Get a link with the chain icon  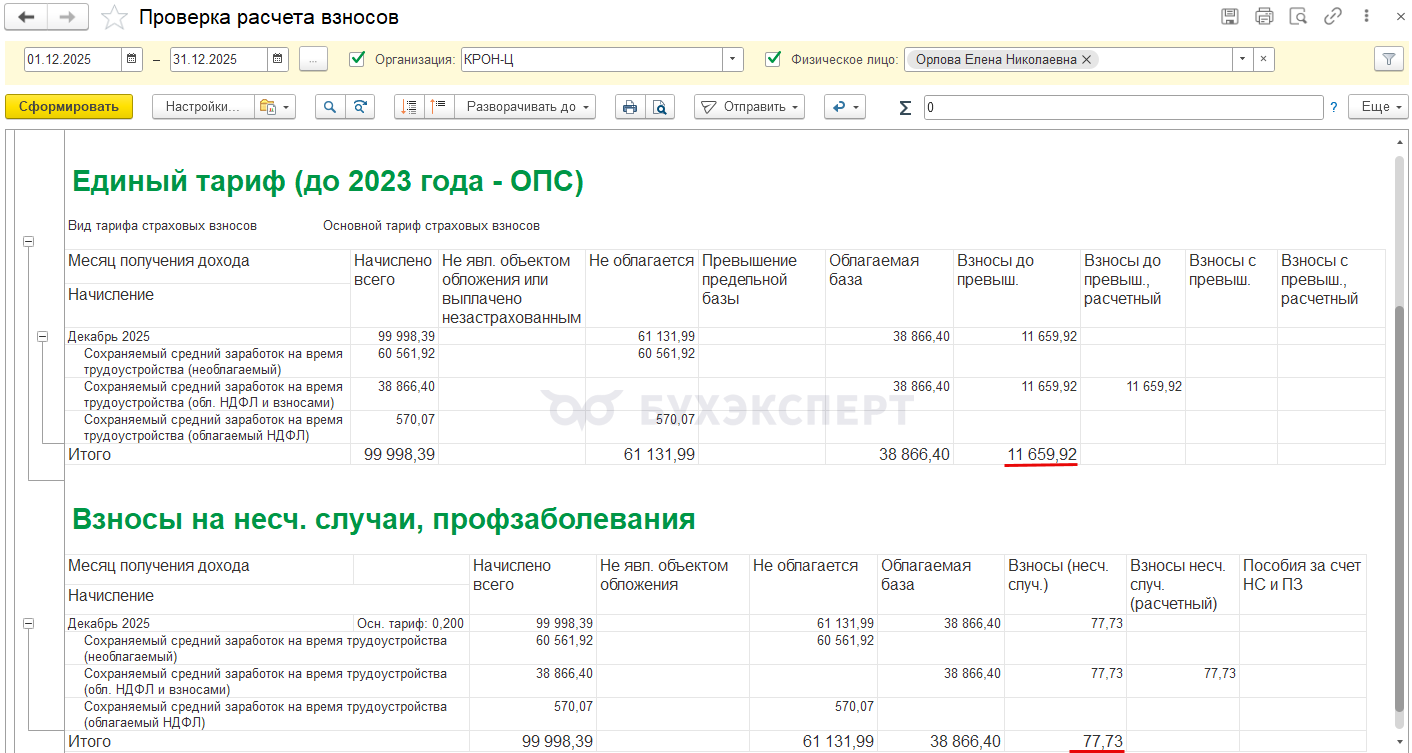click(1332, 17)
